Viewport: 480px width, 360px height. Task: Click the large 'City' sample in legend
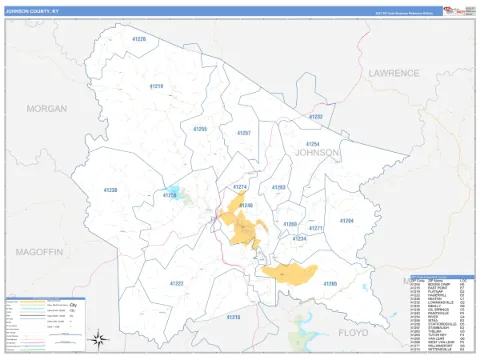(x=73, y=305)
